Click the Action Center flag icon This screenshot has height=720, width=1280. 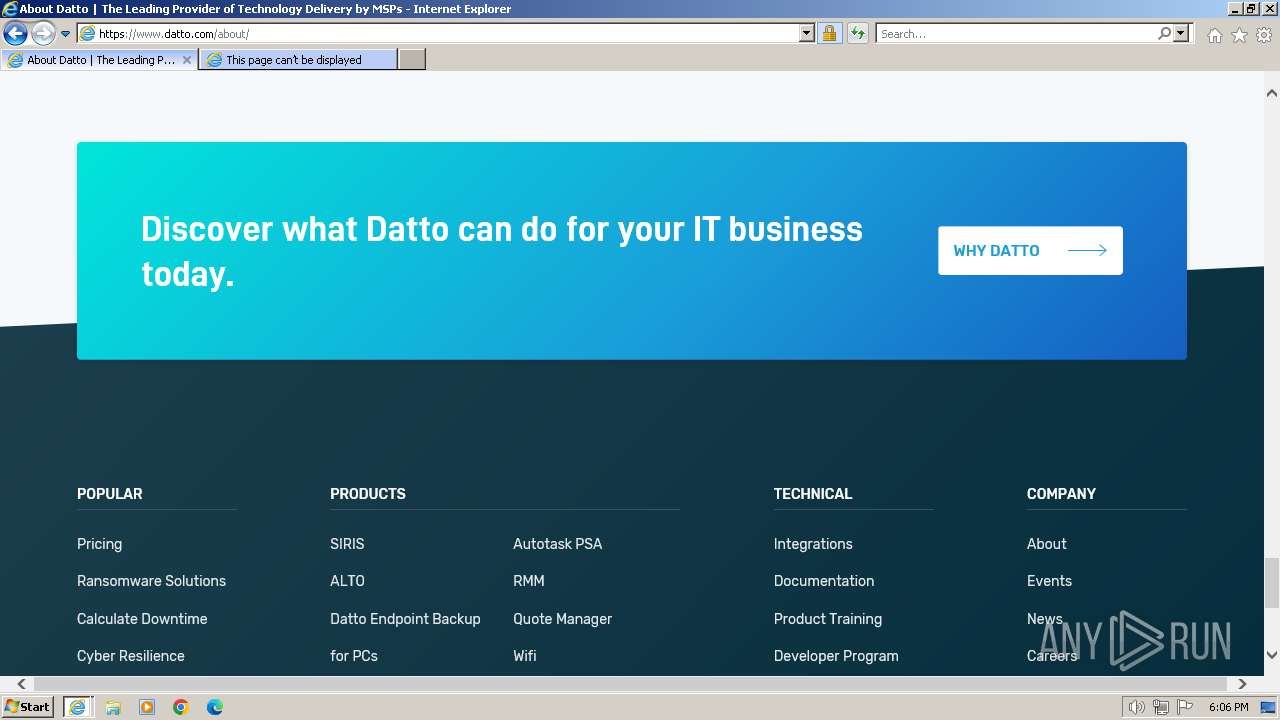1185,707
